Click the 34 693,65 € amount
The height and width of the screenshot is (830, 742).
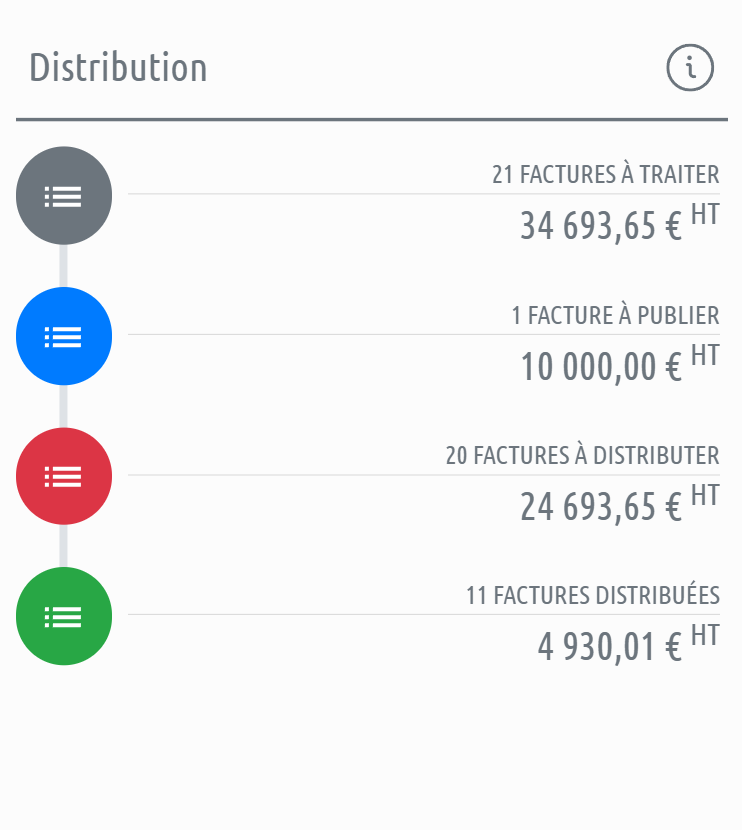(x=600, y=226)
